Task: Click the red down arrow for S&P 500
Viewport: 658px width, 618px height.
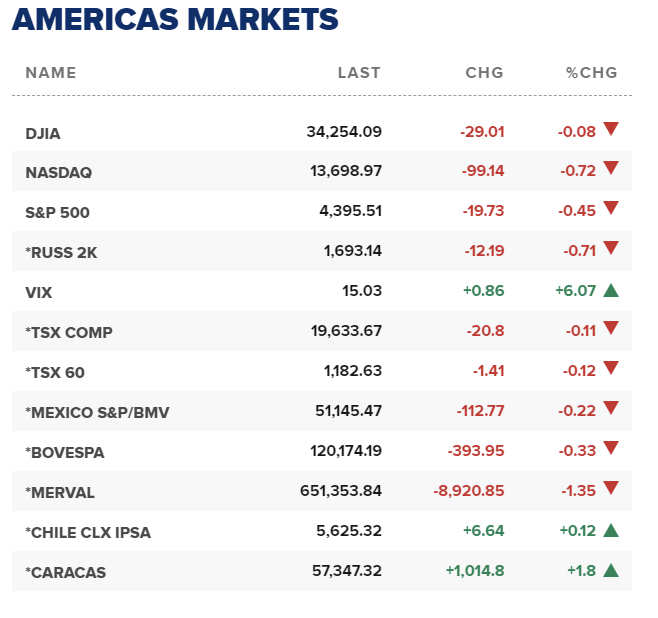Action: coord(611,209)
